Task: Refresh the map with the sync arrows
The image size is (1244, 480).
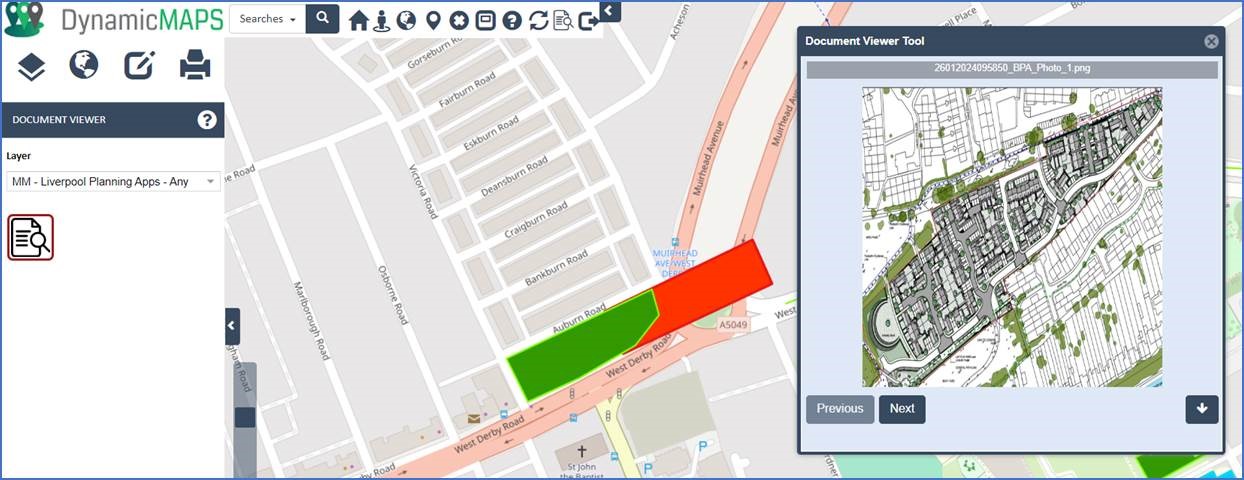Action: point(539,20)
